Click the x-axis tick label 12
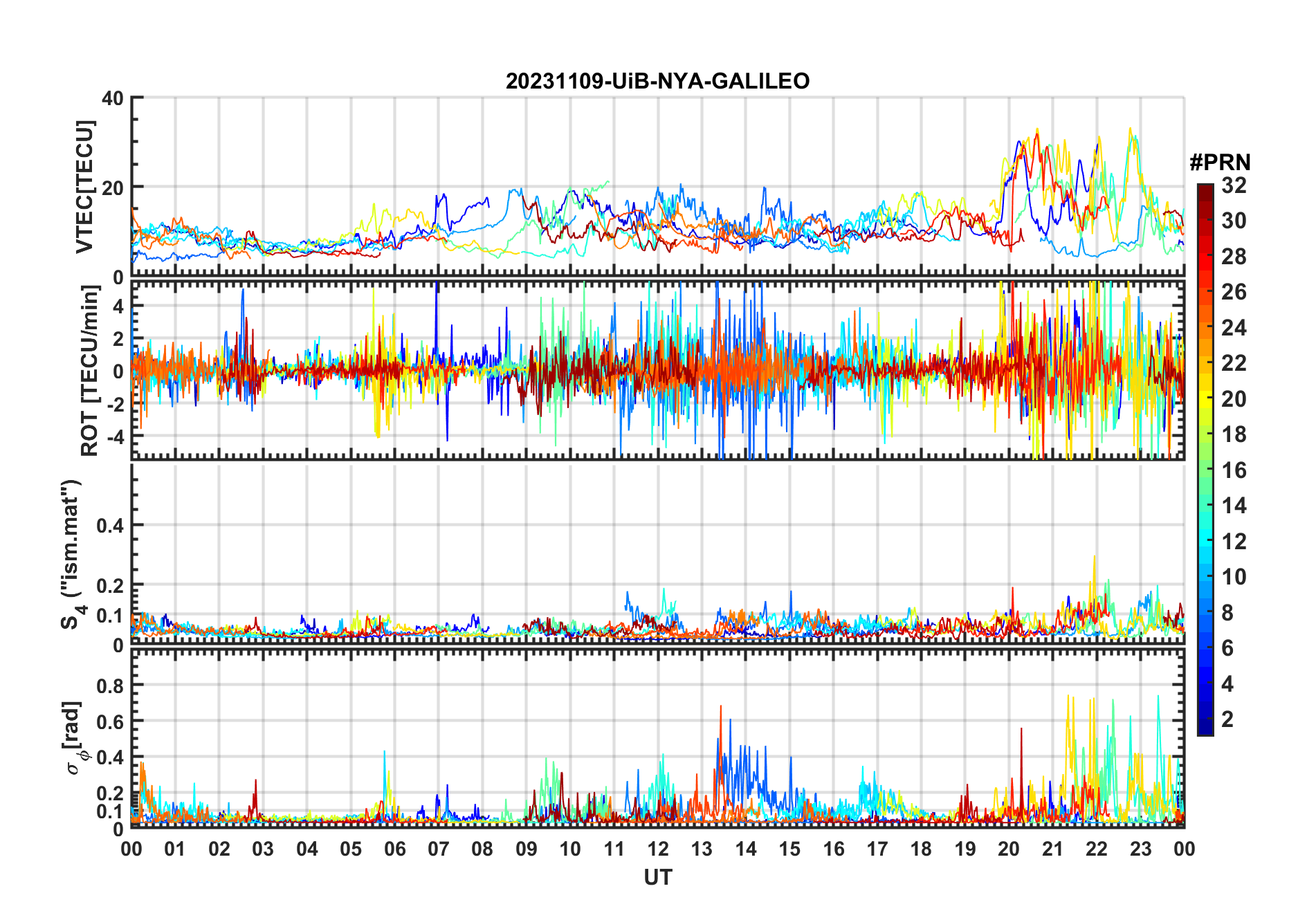1316x920 pixels. tap(658, 849)
